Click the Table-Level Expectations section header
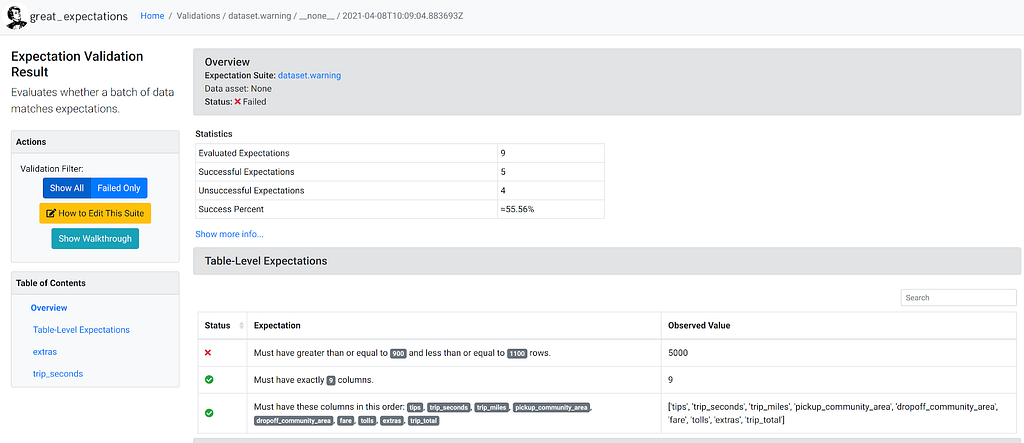This screenshot has width=1024, height=443. 607,261
